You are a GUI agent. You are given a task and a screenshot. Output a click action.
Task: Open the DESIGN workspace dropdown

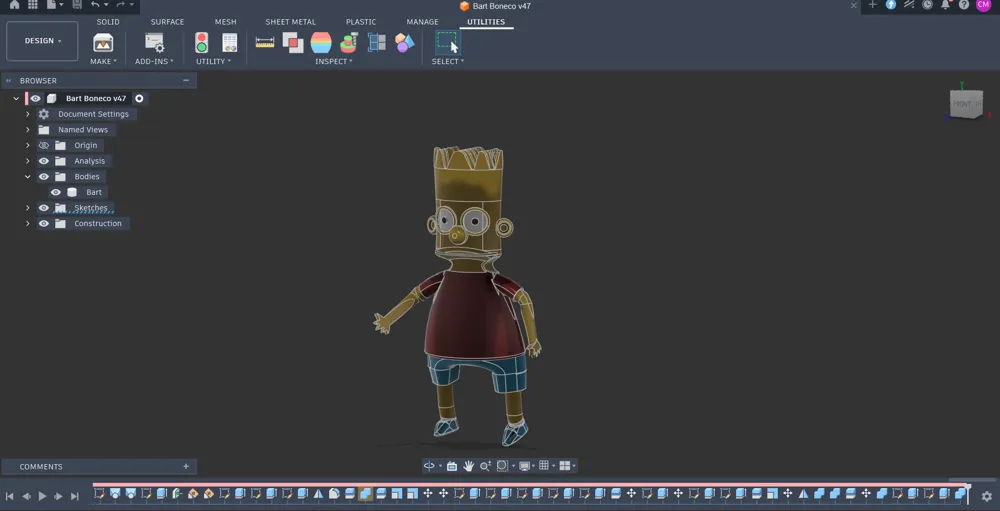[x=42, y=41]
